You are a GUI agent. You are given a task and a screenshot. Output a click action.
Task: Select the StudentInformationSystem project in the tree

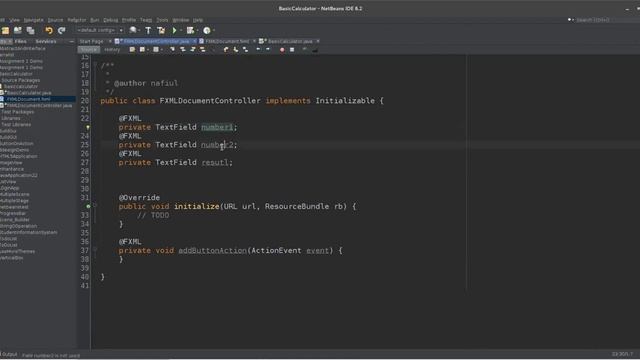(29, 233)
